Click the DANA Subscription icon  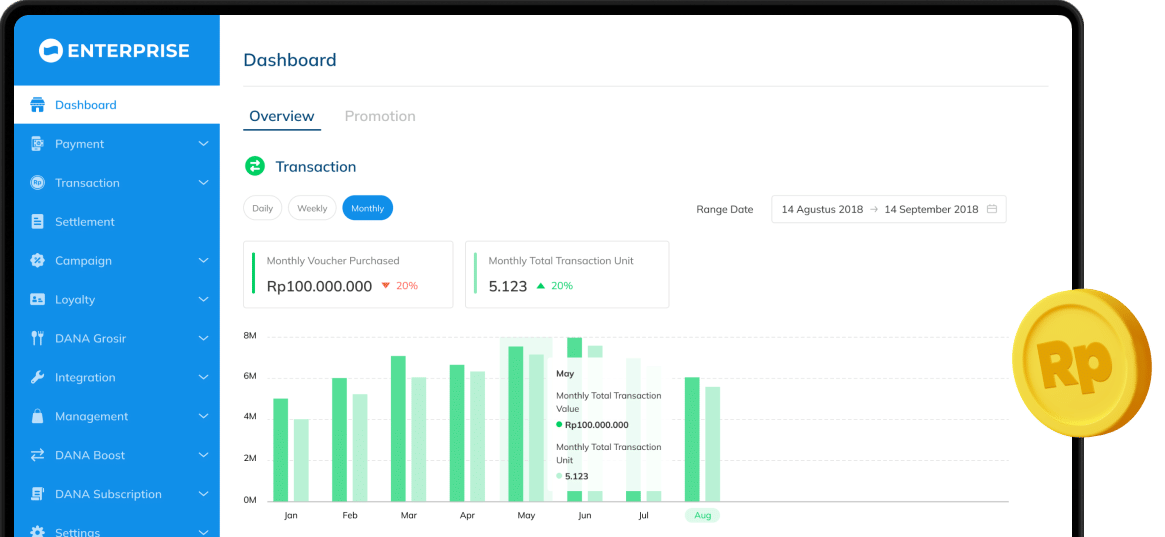(x=37, y=494)
